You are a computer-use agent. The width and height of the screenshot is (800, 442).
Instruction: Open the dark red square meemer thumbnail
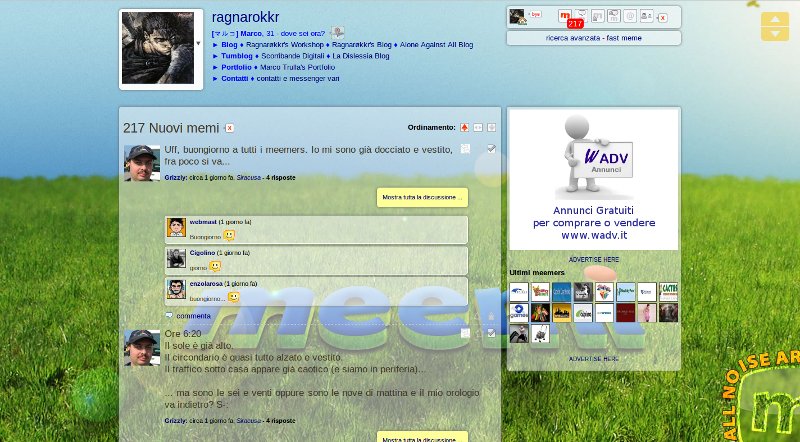[x=626, y=313]
